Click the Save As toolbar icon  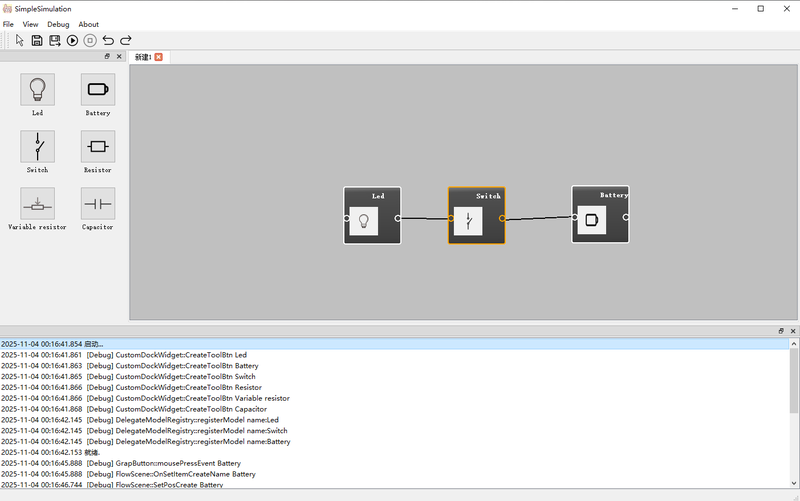pos(55,40)
